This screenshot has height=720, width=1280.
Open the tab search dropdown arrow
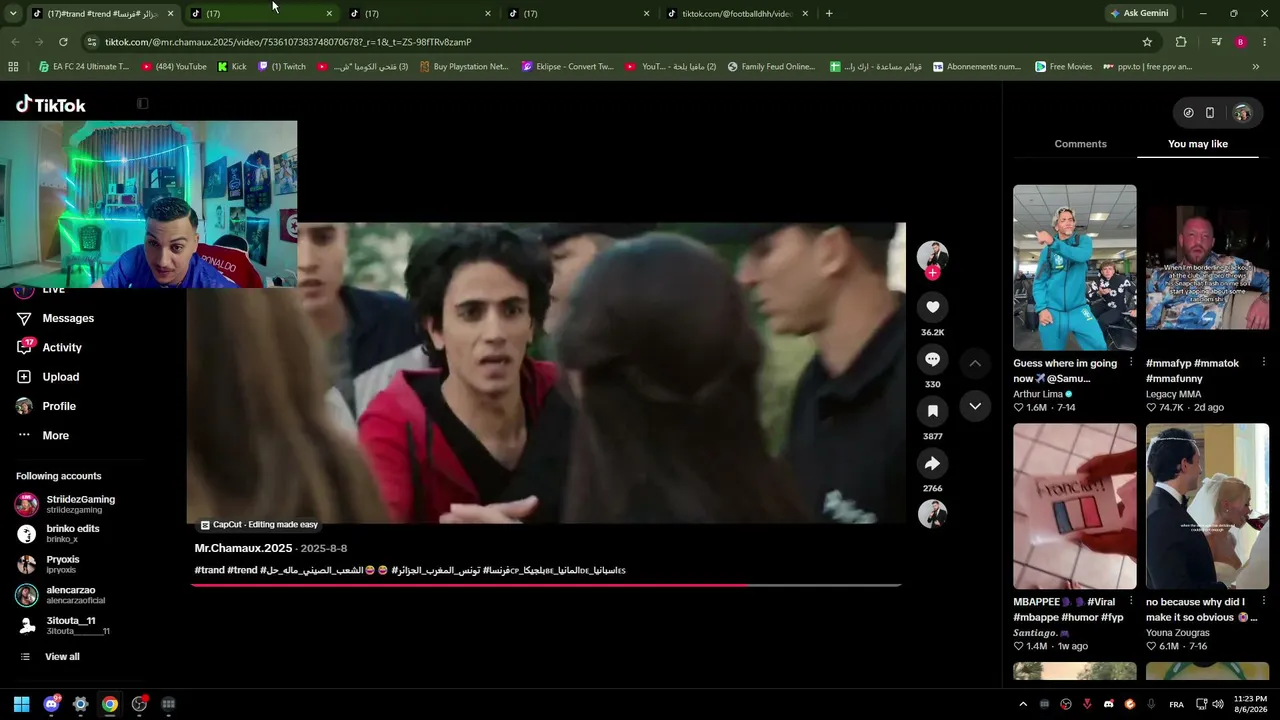[13, 13]
